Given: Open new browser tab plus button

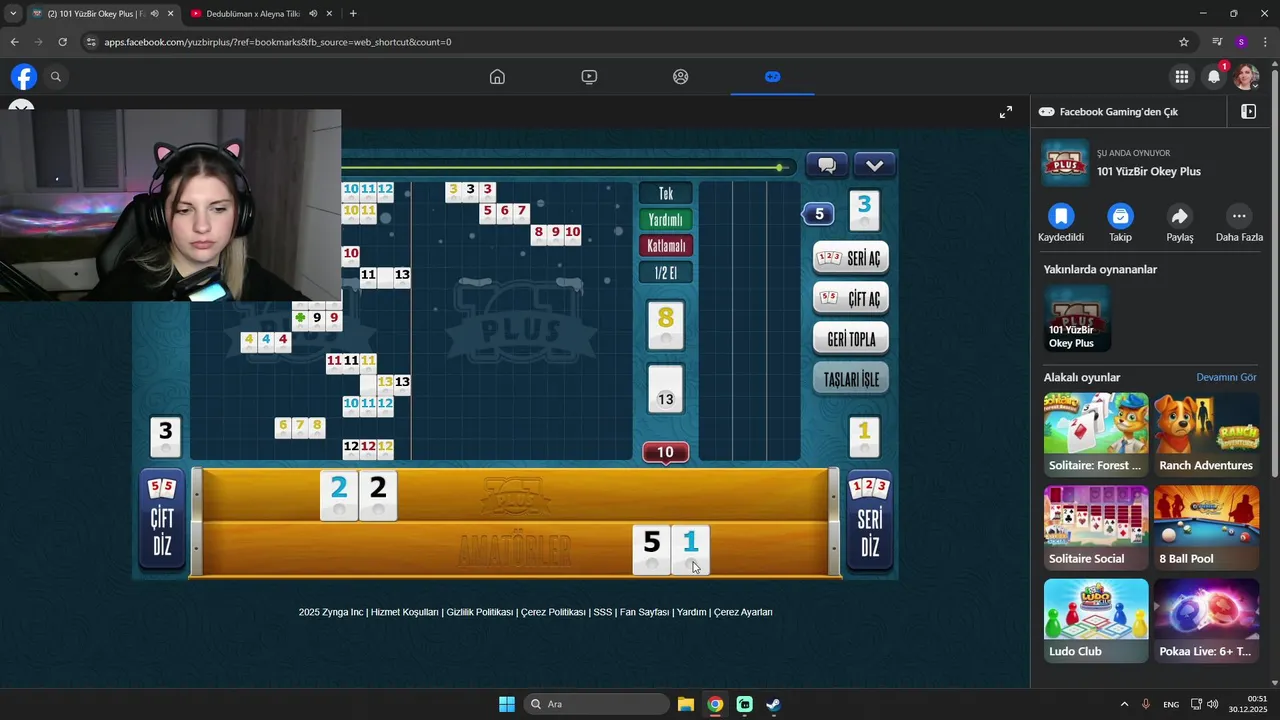Looking at the screenshot, I should (x=353, y=14).
